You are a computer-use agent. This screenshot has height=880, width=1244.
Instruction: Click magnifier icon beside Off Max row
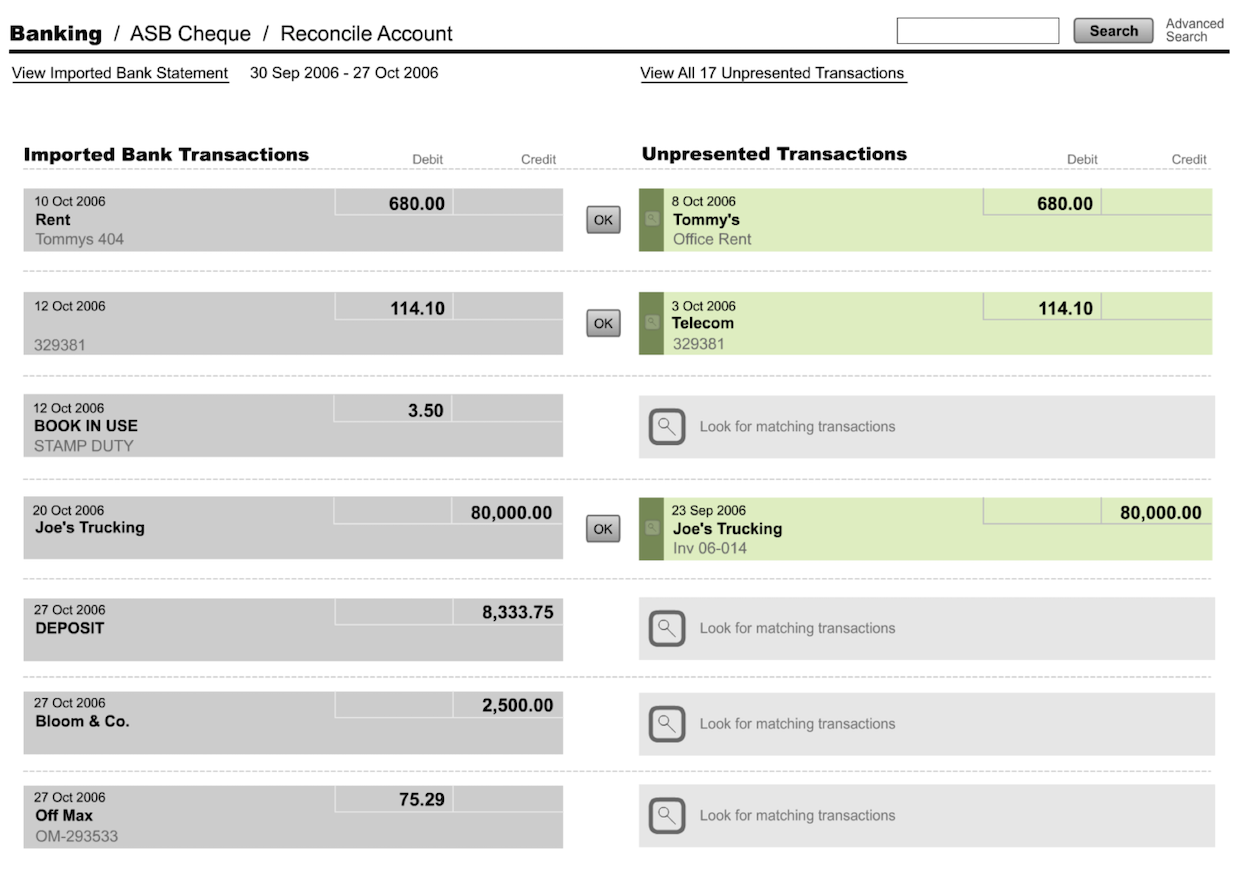[667, 816]
